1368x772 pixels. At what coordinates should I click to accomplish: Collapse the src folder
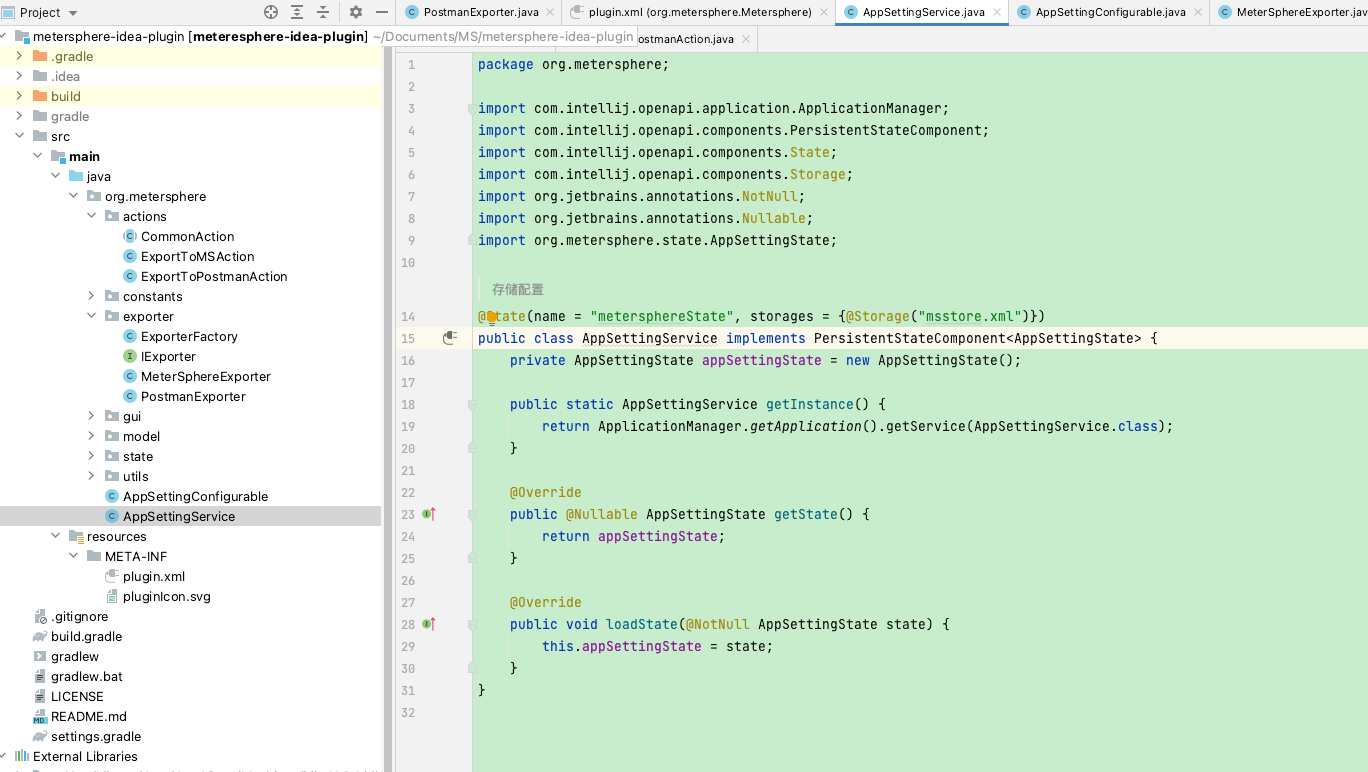coord(19,136)
